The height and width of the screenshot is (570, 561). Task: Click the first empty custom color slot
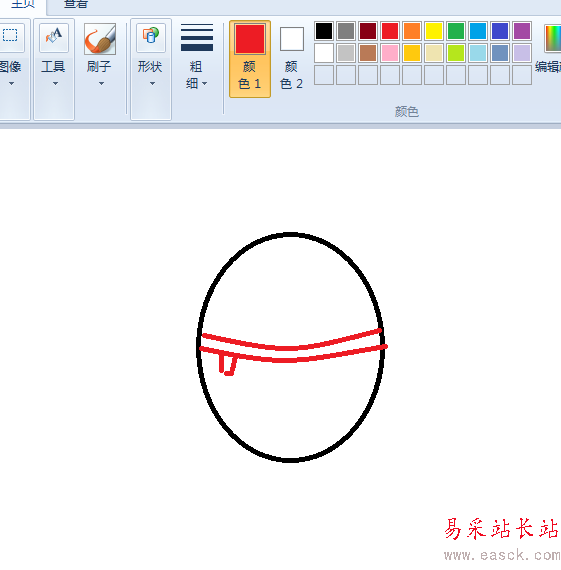(x=324, y=75)
